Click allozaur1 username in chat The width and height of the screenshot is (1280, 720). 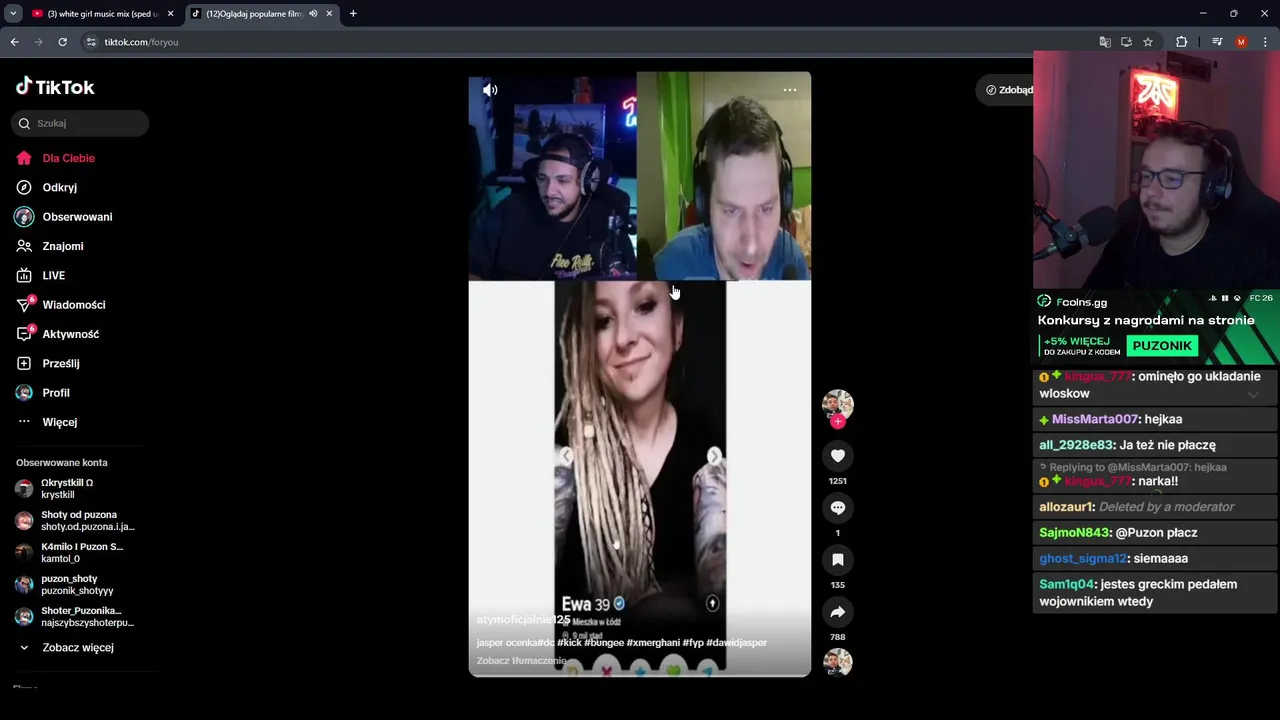(x=1066, y=507)
